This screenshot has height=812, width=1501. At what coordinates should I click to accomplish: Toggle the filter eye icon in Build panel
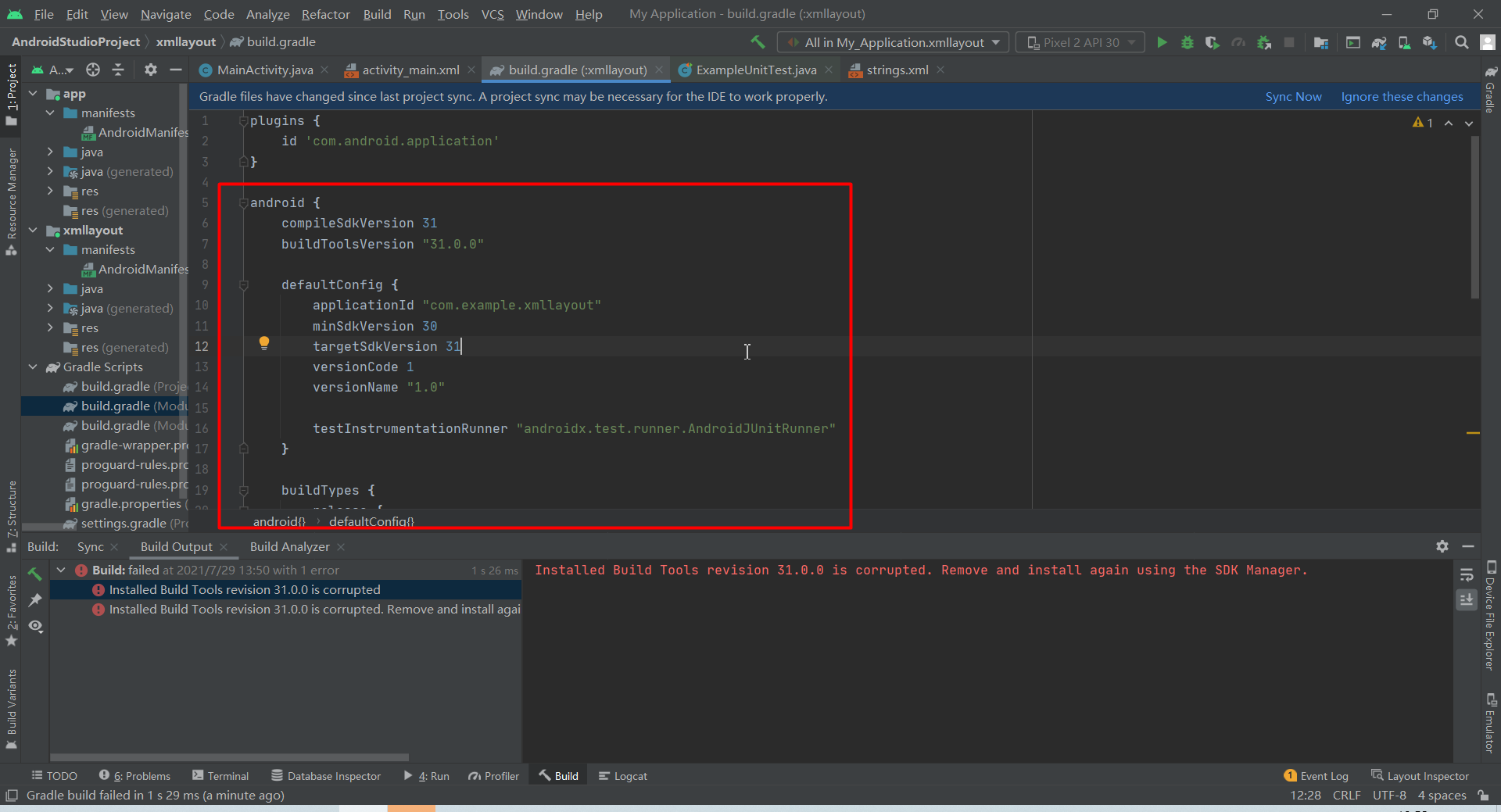click(35, 626)
